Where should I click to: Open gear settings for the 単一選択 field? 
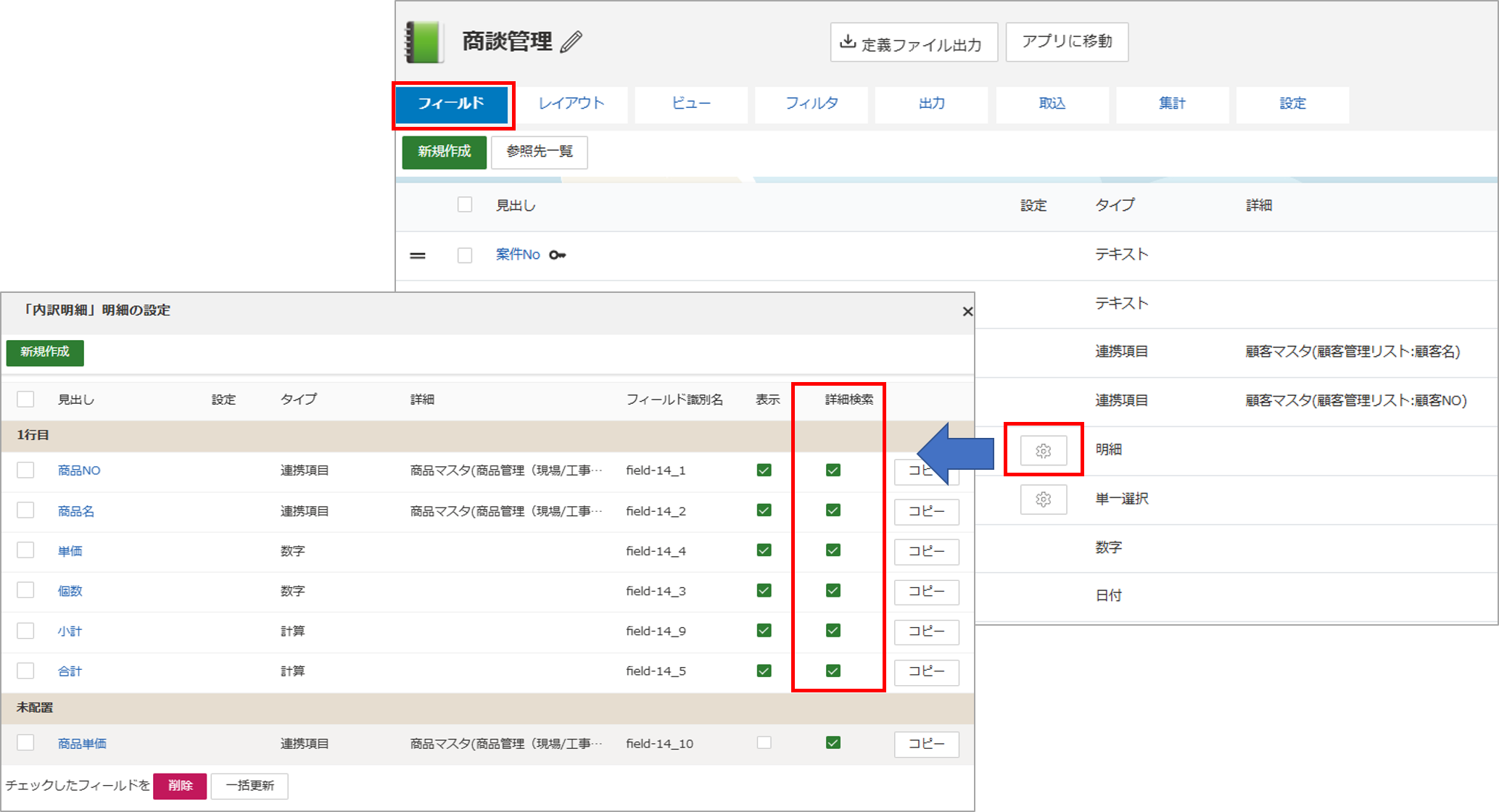click(x=1043, y=500)
